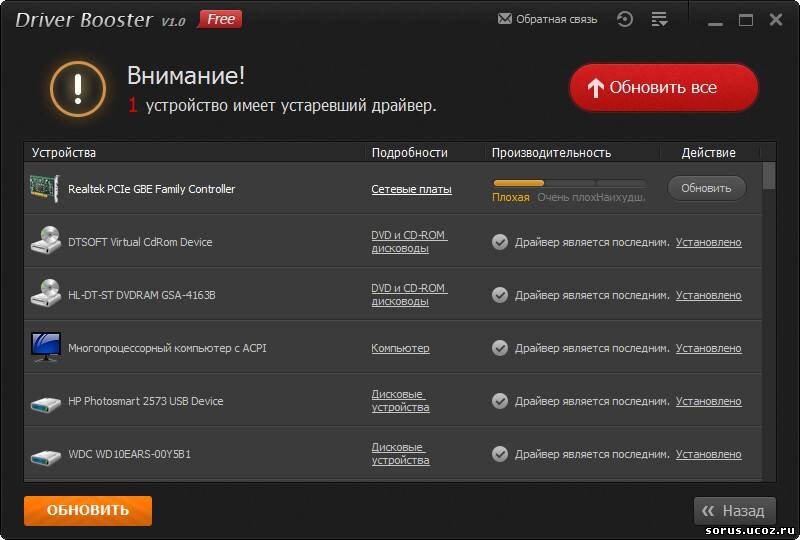Open the Сетевые платы details link

click(411, 189)
